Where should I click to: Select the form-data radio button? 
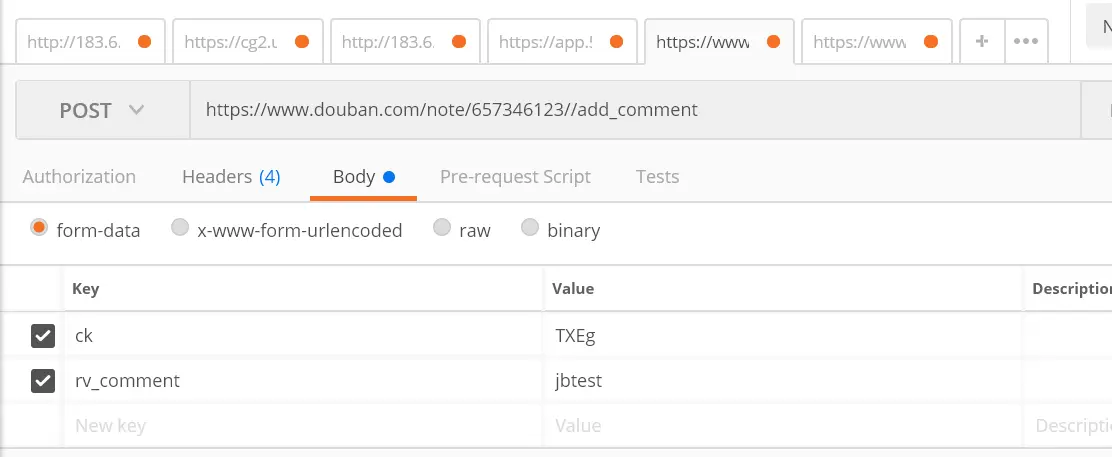(x=39, y=229)
